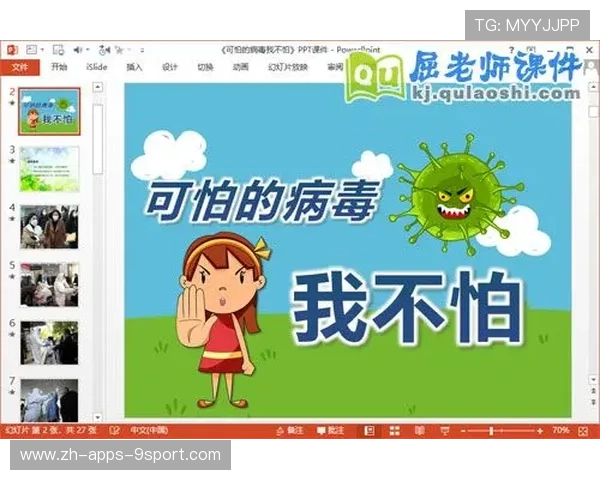The height and width of the screenshot is (480, 600).
Task: Click the animation star under slide 4 number
Action: pyautogui.click(x=12, y=219)
